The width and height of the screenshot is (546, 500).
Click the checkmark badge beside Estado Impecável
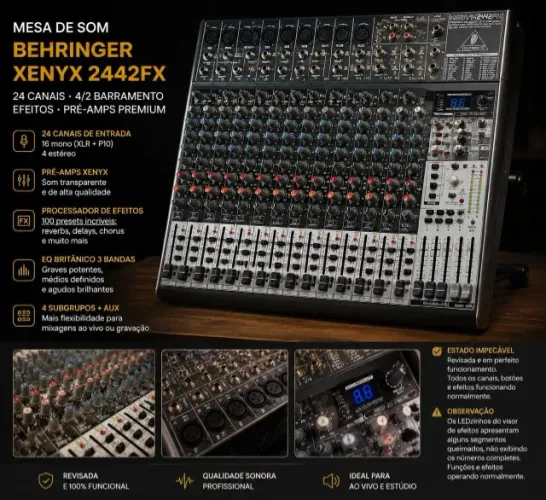point(437,351)
